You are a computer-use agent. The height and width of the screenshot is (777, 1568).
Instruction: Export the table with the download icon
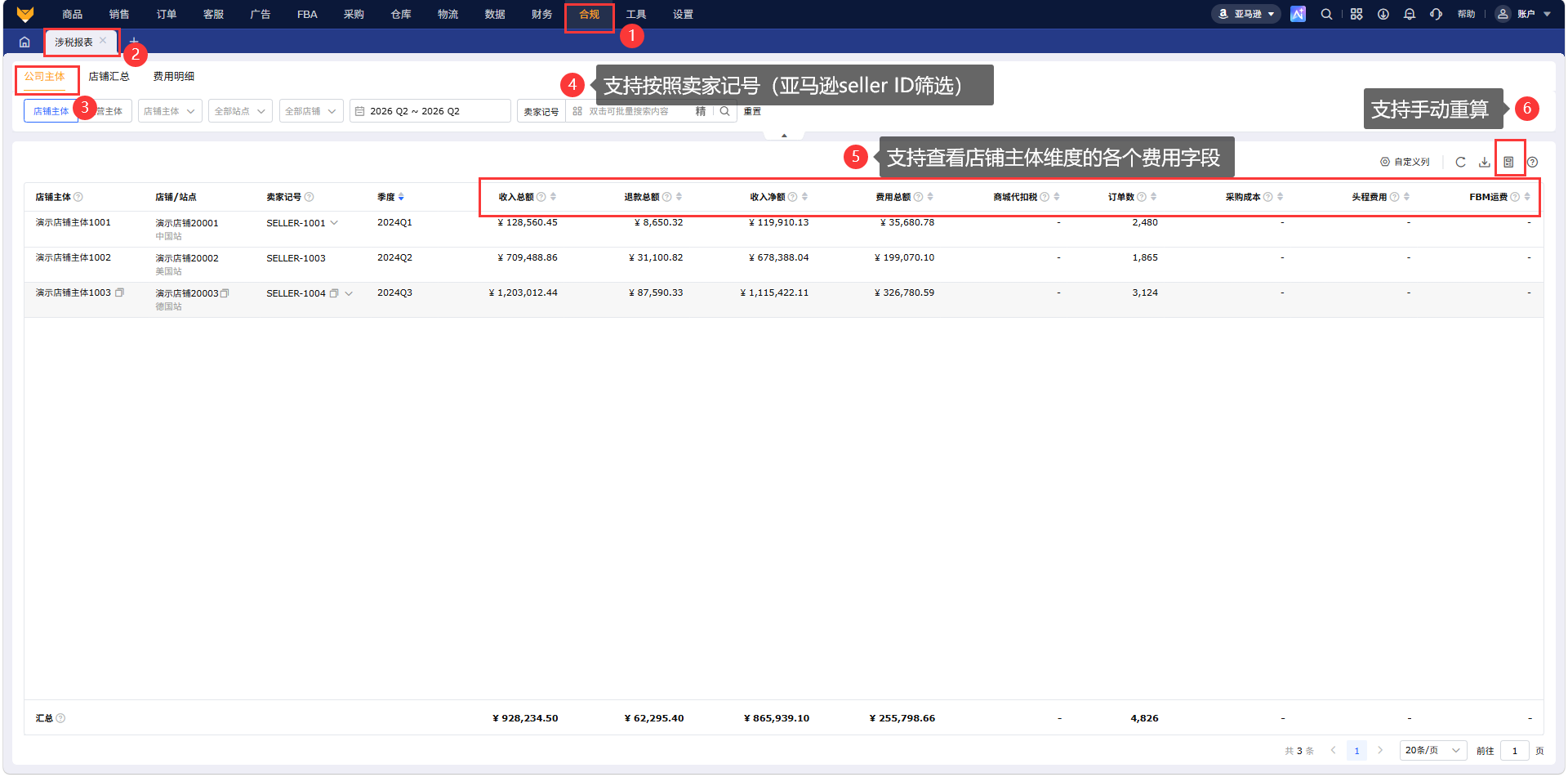1485,162
